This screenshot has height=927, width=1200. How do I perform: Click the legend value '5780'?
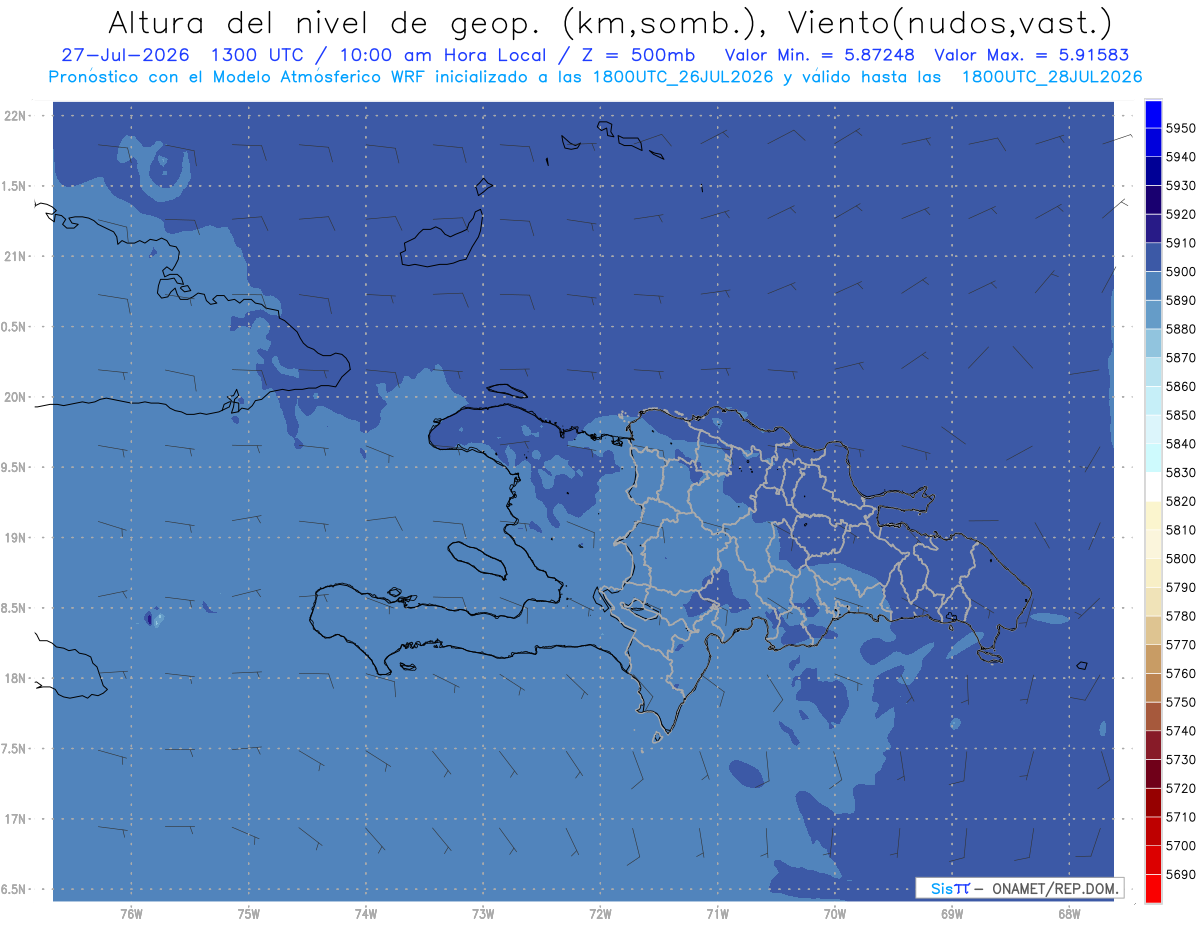point(1180,616)
